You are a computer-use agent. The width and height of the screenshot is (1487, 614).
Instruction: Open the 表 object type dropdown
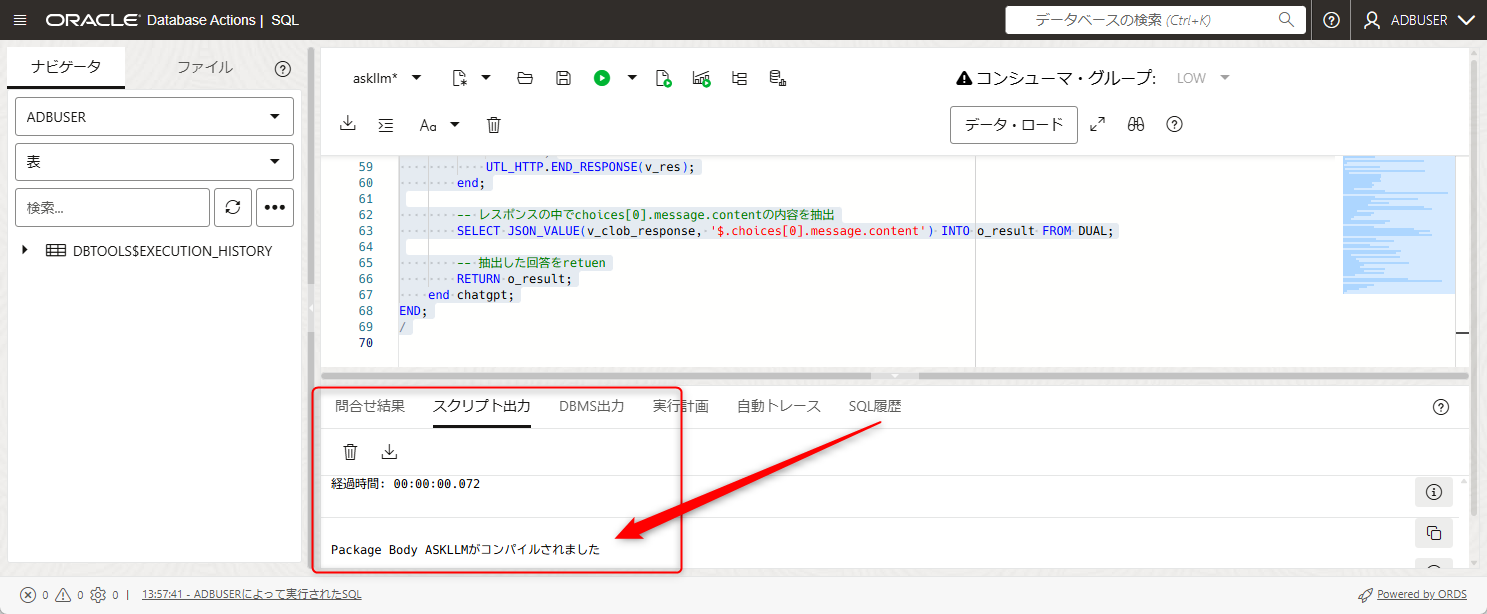pyautogui.click(x=154, y=162)
